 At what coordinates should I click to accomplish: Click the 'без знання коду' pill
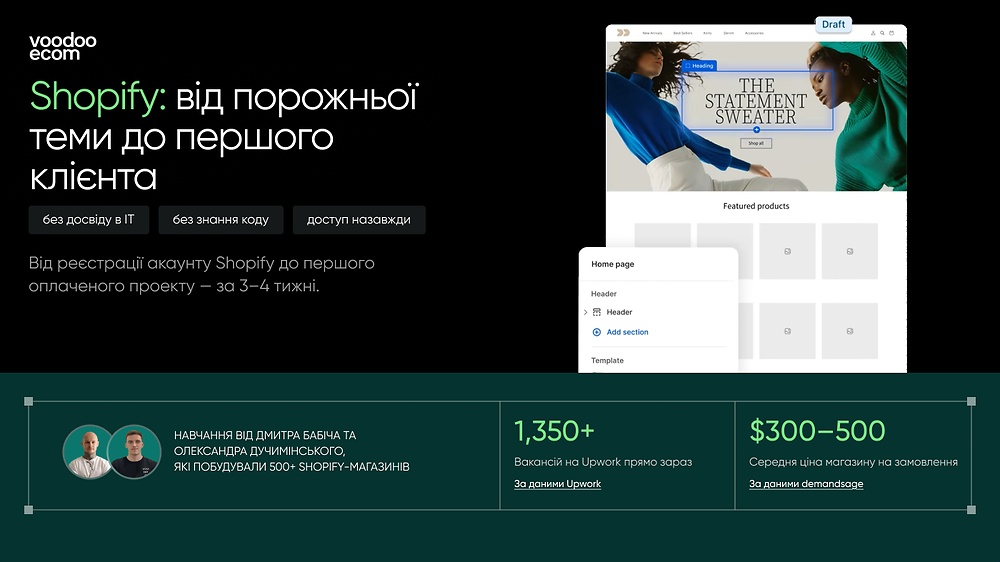pyautogui.click(x=221, y=219)
